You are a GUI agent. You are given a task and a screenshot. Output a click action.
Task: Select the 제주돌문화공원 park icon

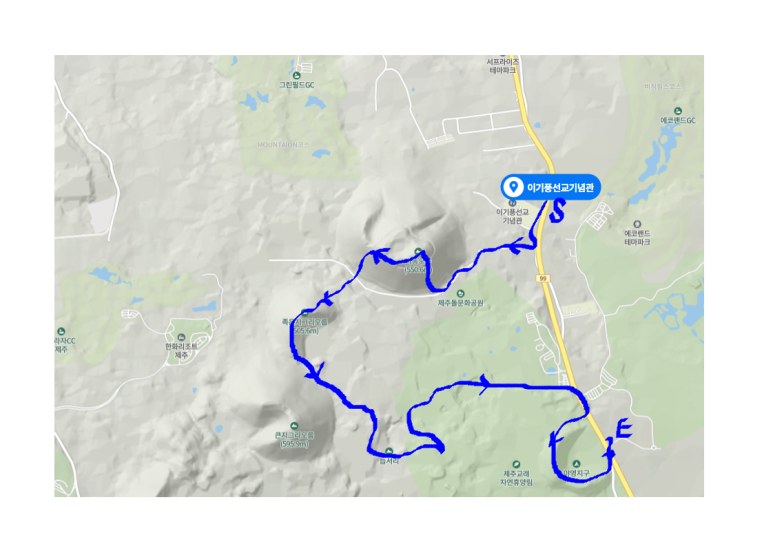pyautogui.click(x=460, y=294)
